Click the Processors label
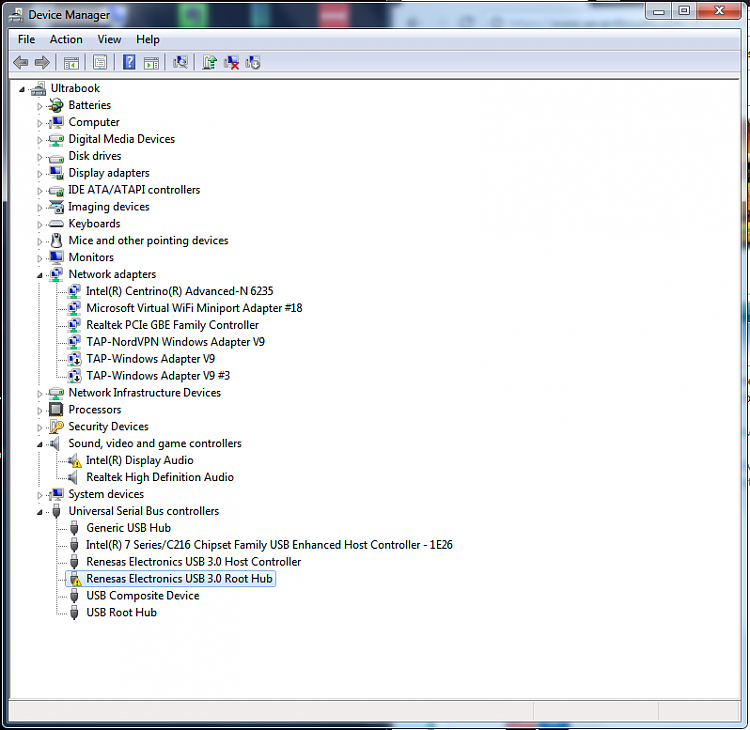Image resolution: width=750 pixels, height=730 pixels. click(x=95, y=409)
